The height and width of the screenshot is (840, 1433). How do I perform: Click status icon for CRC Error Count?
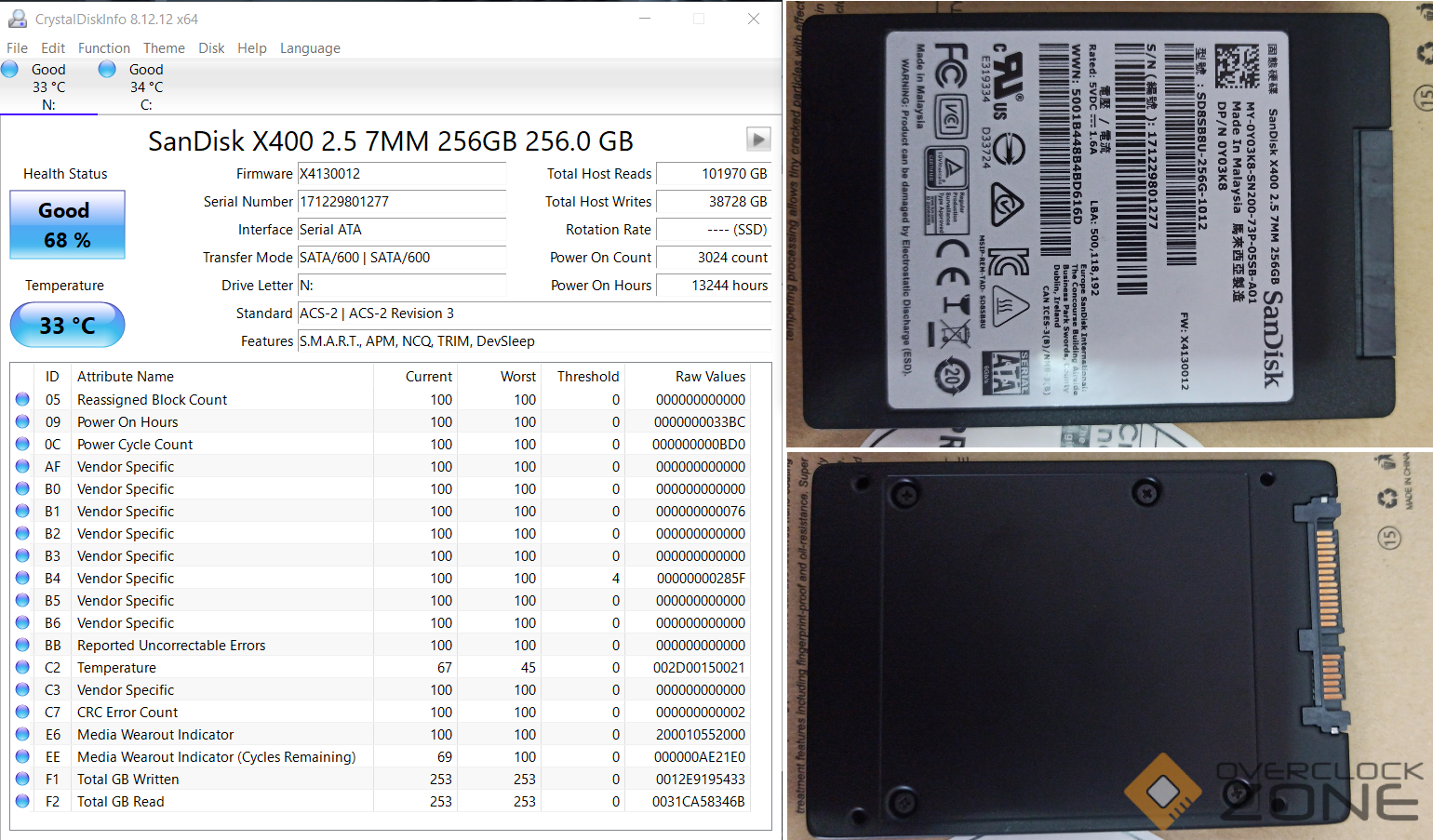tap(22, 712)
